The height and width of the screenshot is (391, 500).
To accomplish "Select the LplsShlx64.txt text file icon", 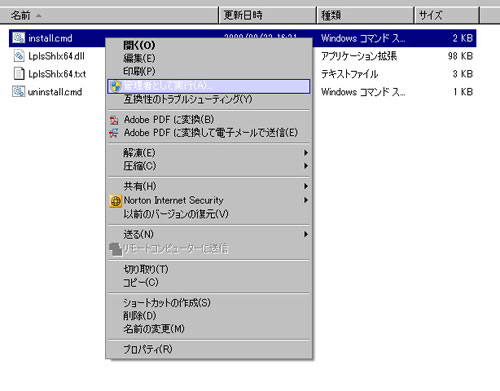I will (x=19, y=74).
